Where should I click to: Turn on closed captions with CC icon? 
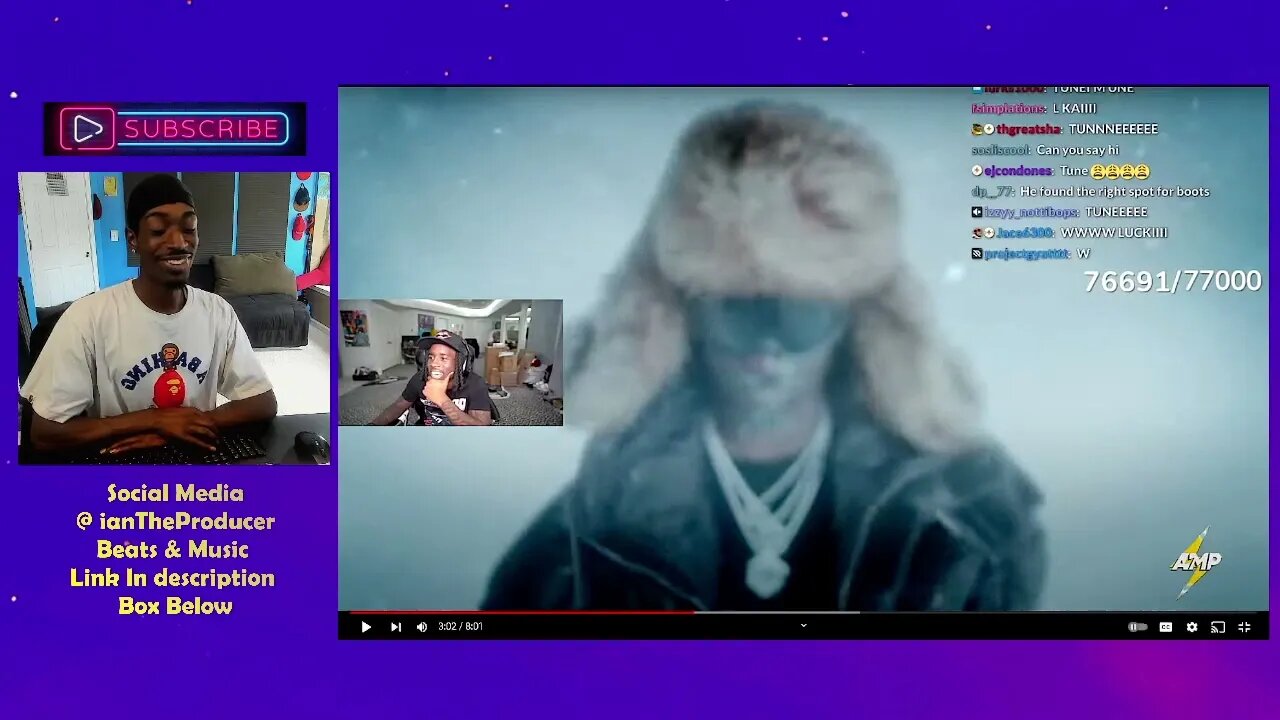tap(1165, 627)
